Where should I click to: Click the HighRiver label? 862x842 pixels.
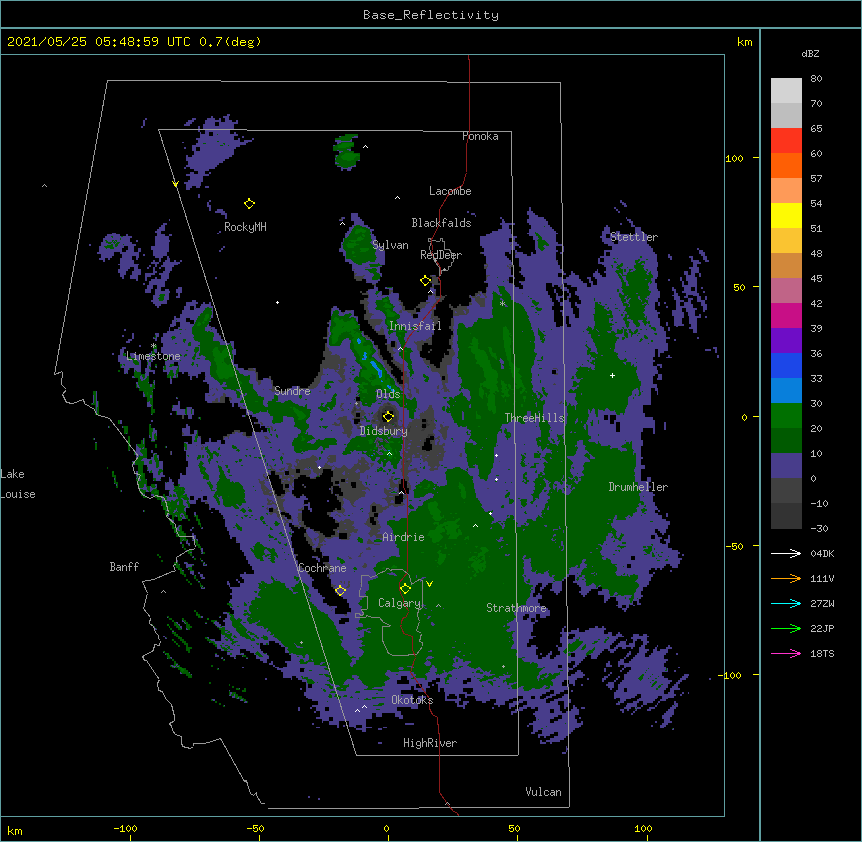pos(430,743)
